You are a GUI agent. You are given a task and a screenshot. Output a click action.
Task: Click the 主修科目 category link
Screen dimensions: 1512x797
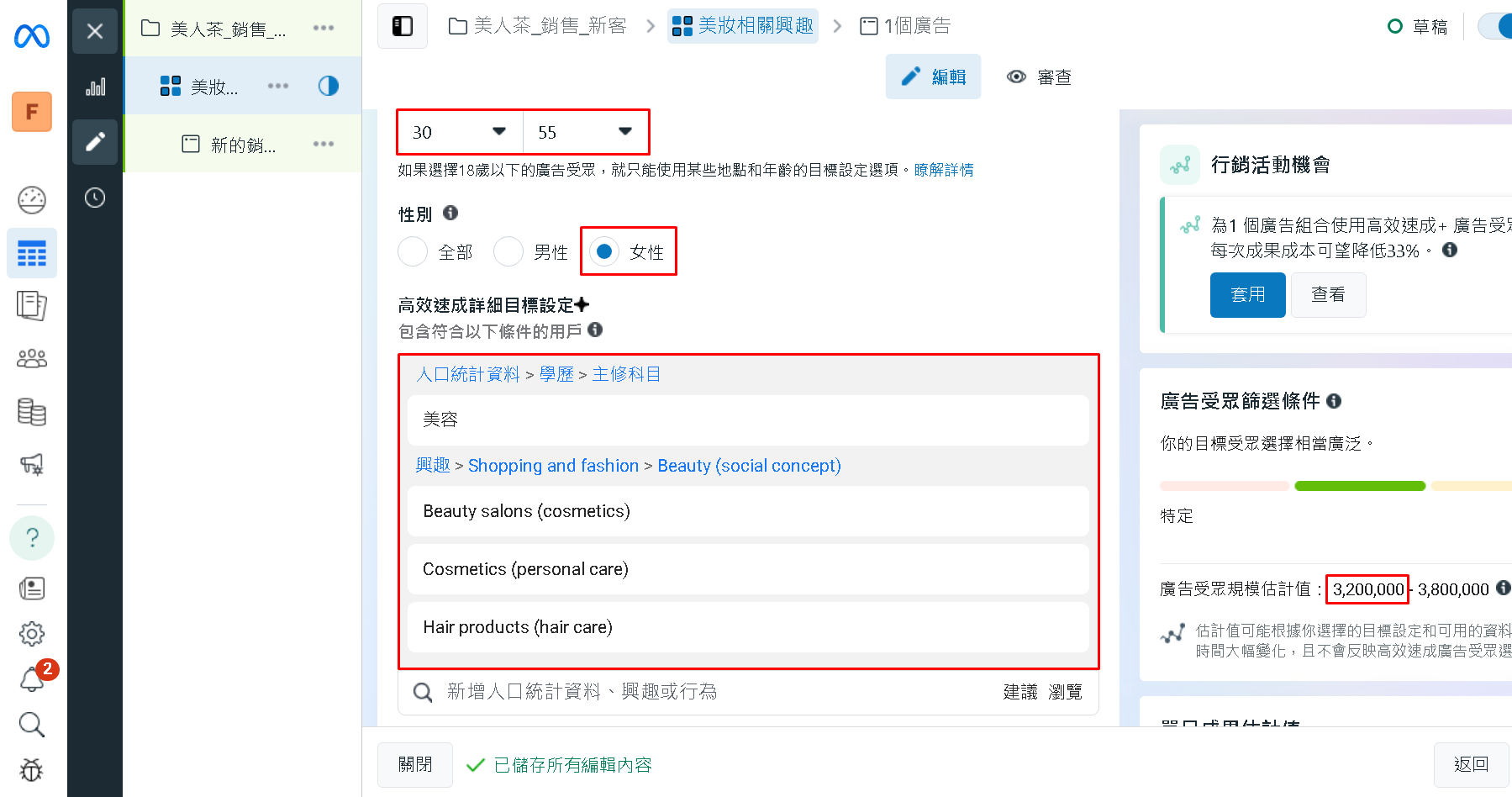(626, 374)
